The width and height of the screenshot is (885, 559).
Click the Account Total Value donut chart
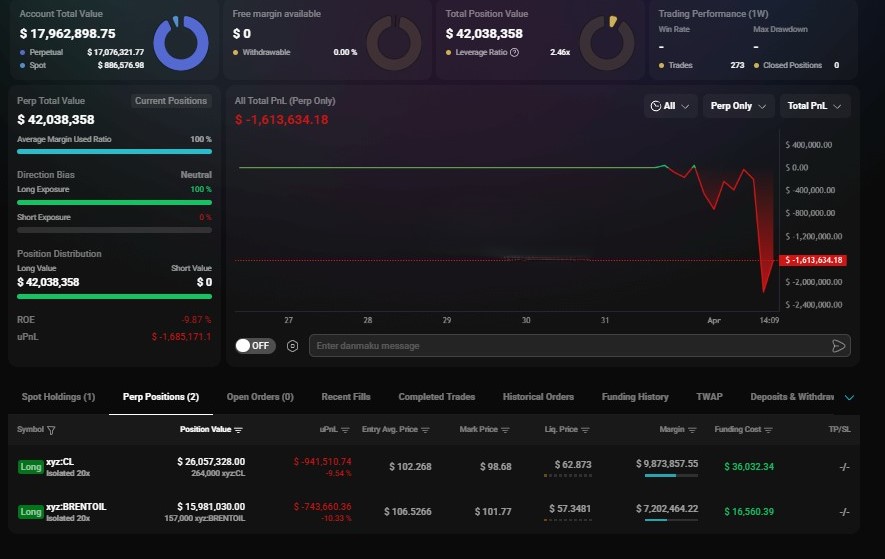point(181,43)
